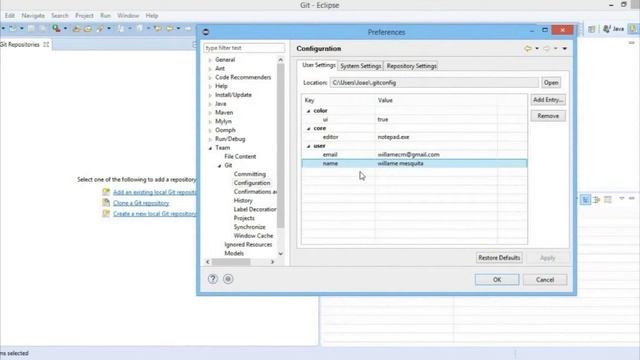
Task: Click the Clone a Git repository link
Action: tap(141, 203)
